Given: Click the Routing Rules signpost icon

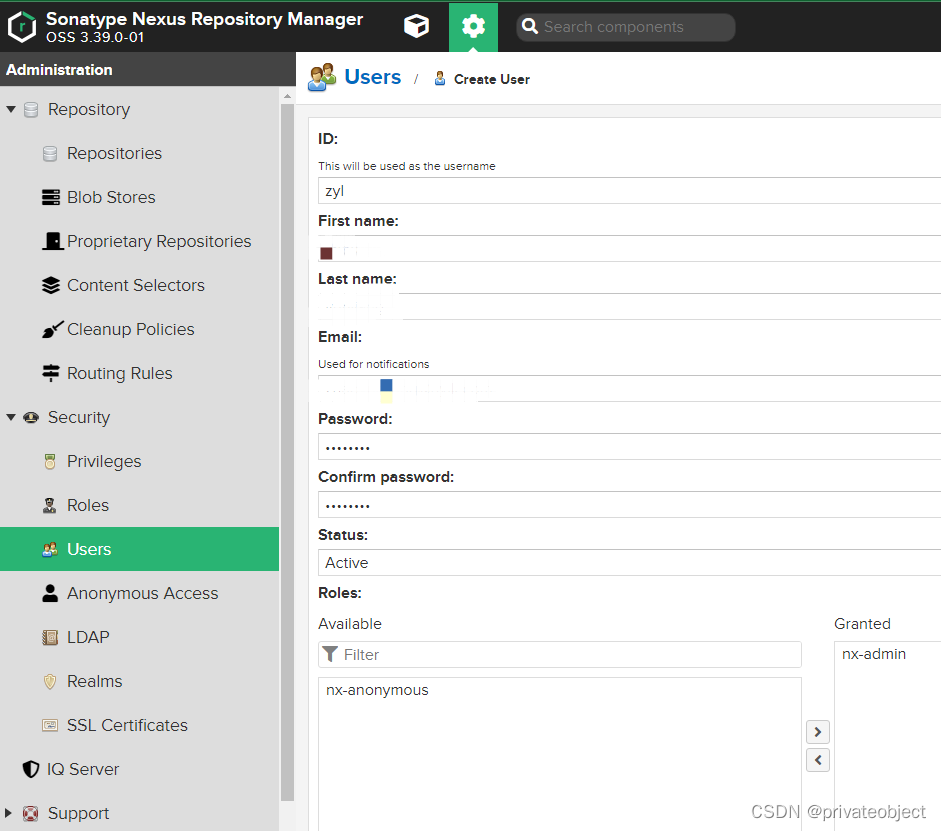Looking at the screenshot, I should pyautogui.click(x=50, y=373).
